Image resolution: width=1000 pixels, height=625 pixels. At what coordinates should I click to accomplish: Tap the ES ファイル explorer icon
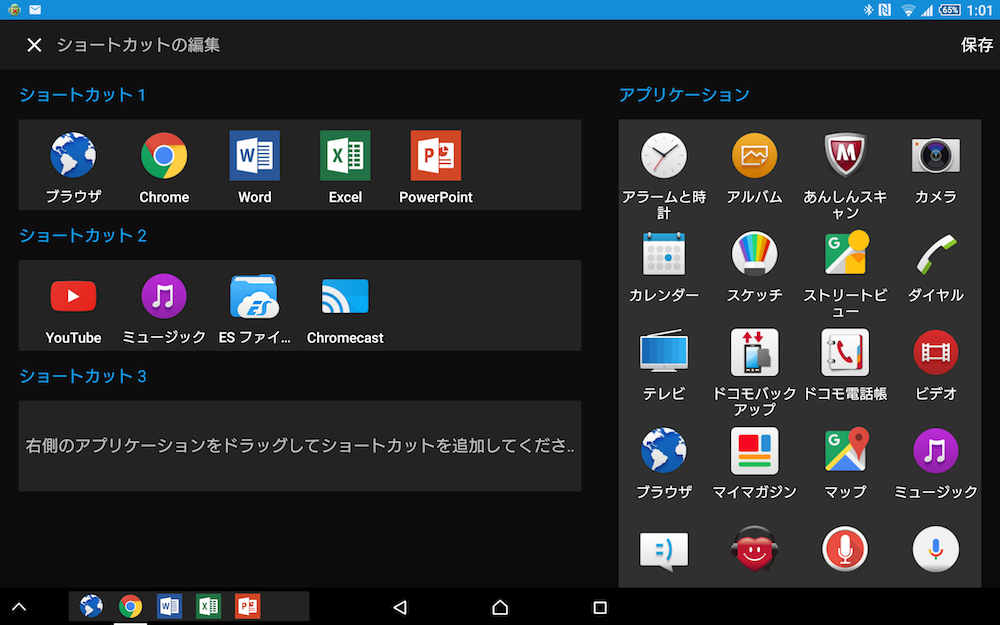pos(254,296)
